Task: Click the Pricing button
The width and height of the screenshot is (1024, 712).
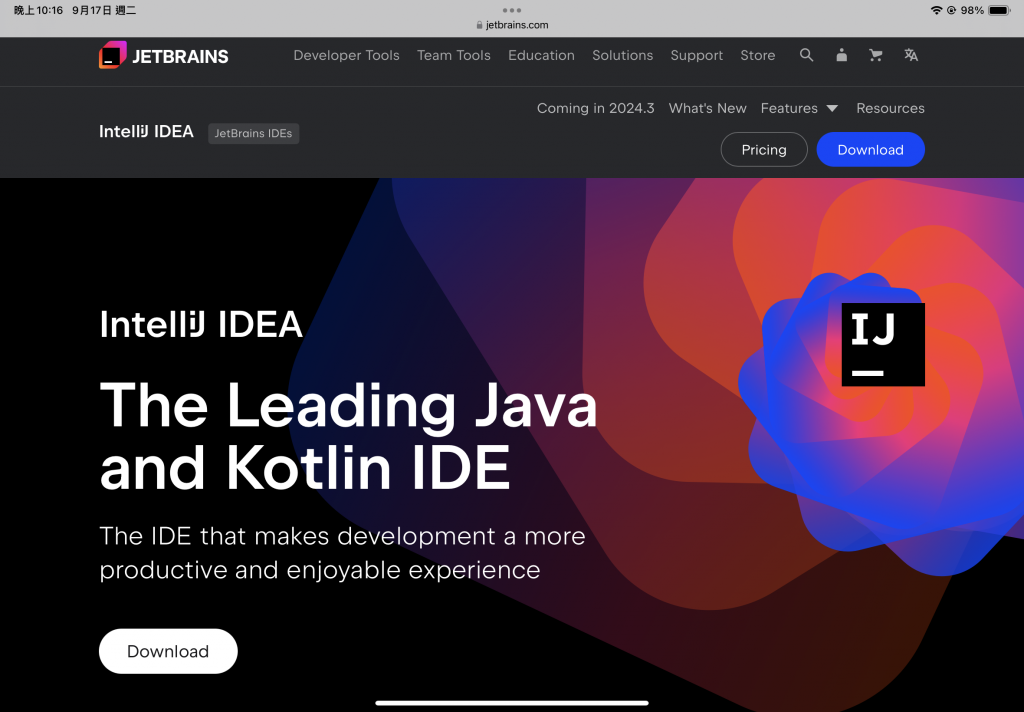Action: point(764,150)
